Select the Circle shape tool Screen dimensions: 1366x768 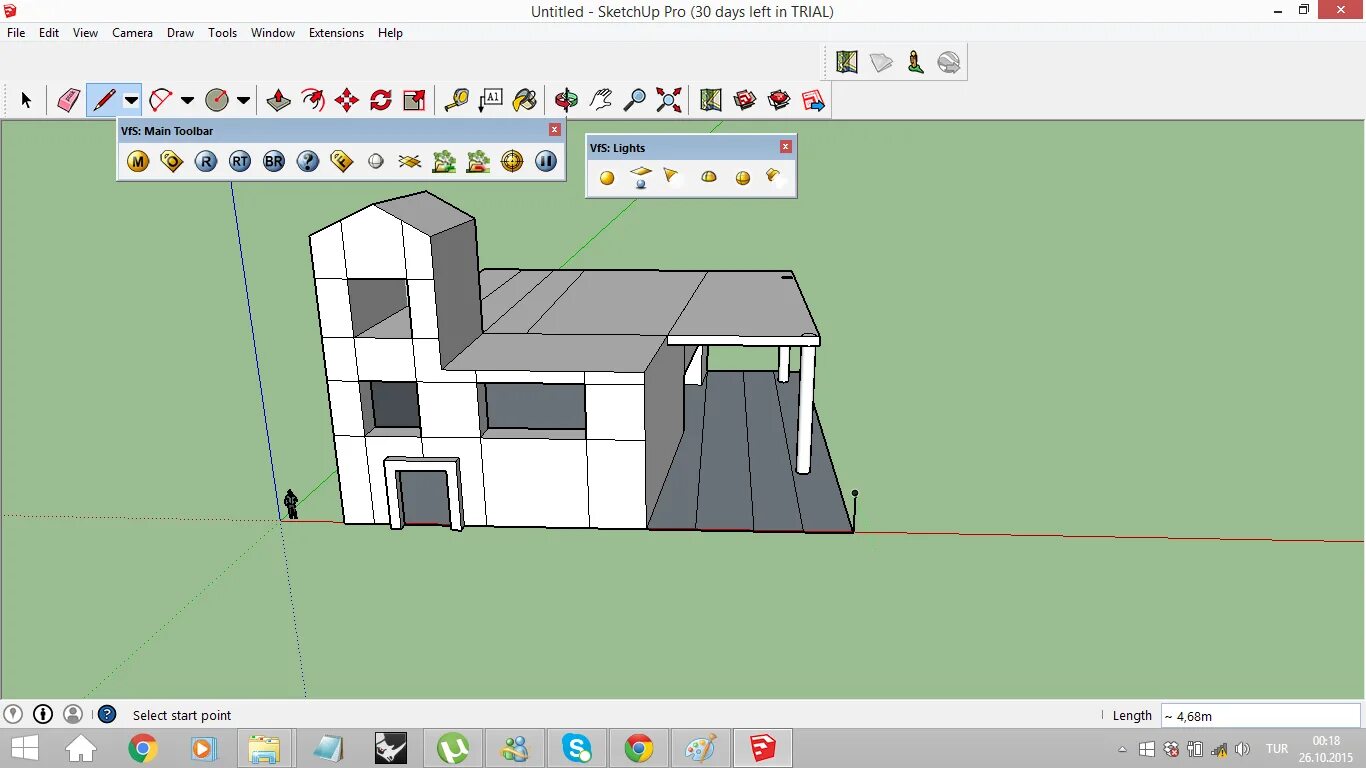tap(217, 100)
